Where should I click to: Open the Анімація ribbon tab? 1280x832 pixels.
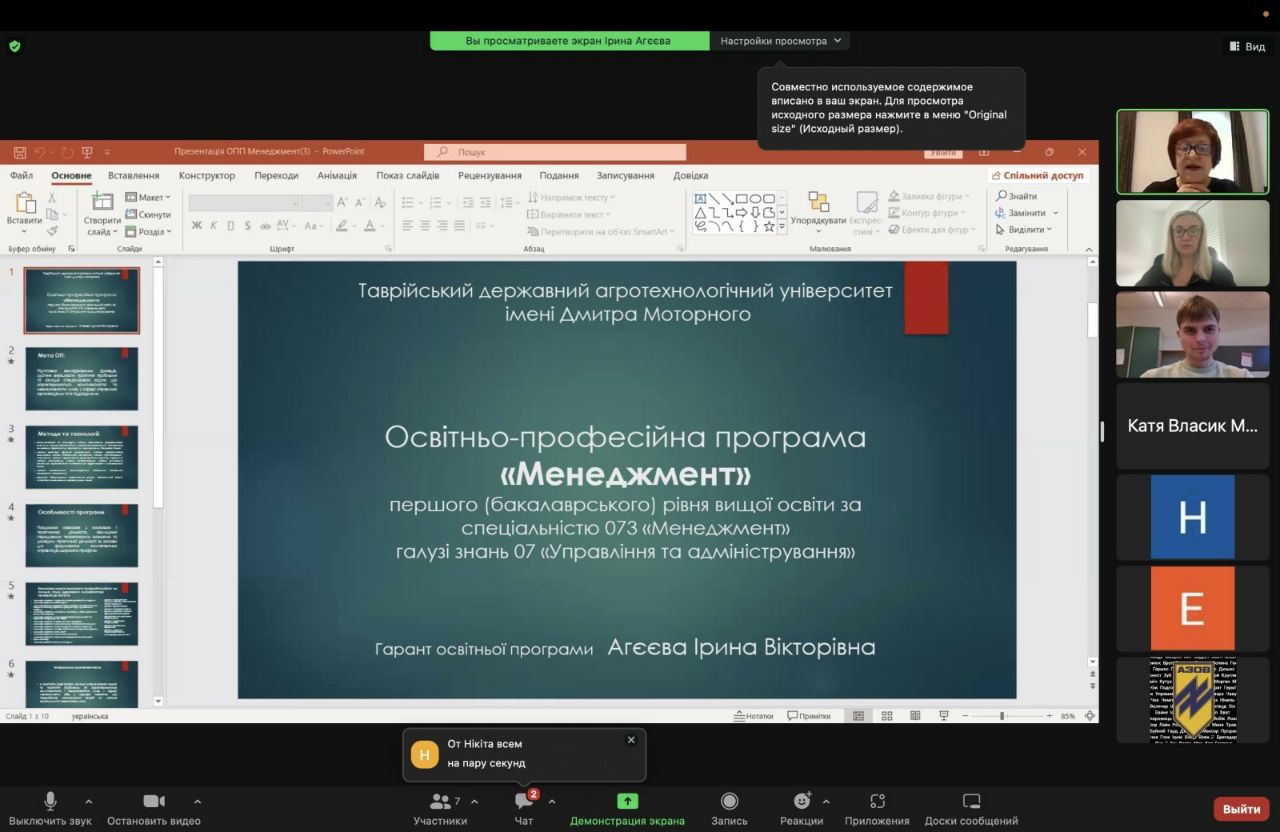click(341, 175)
